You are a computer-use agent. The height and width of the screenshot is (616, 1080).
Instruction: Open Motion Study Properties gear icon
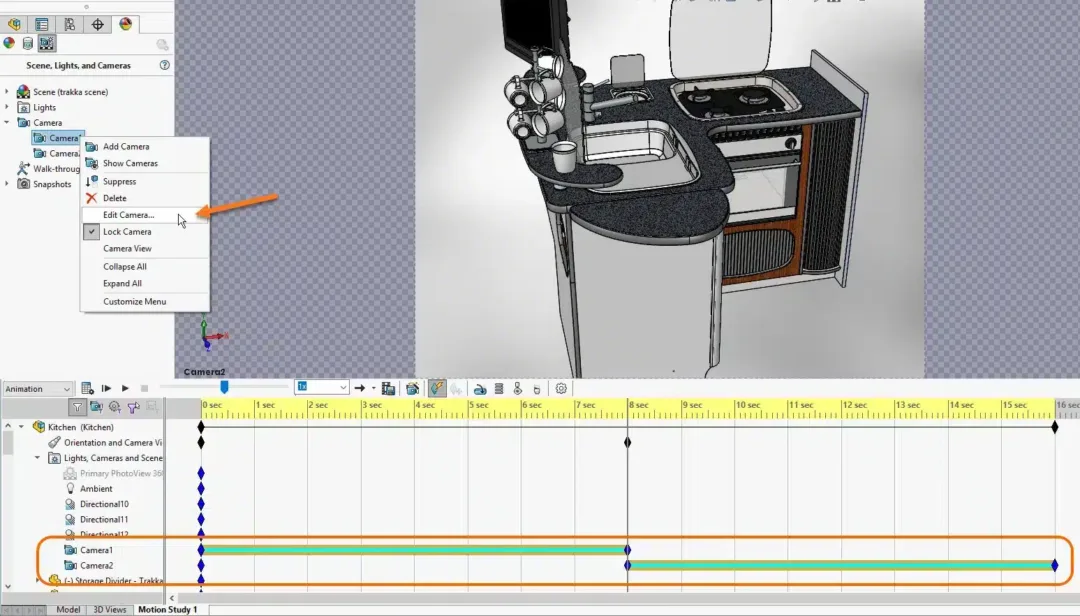[x=561, y=389]
